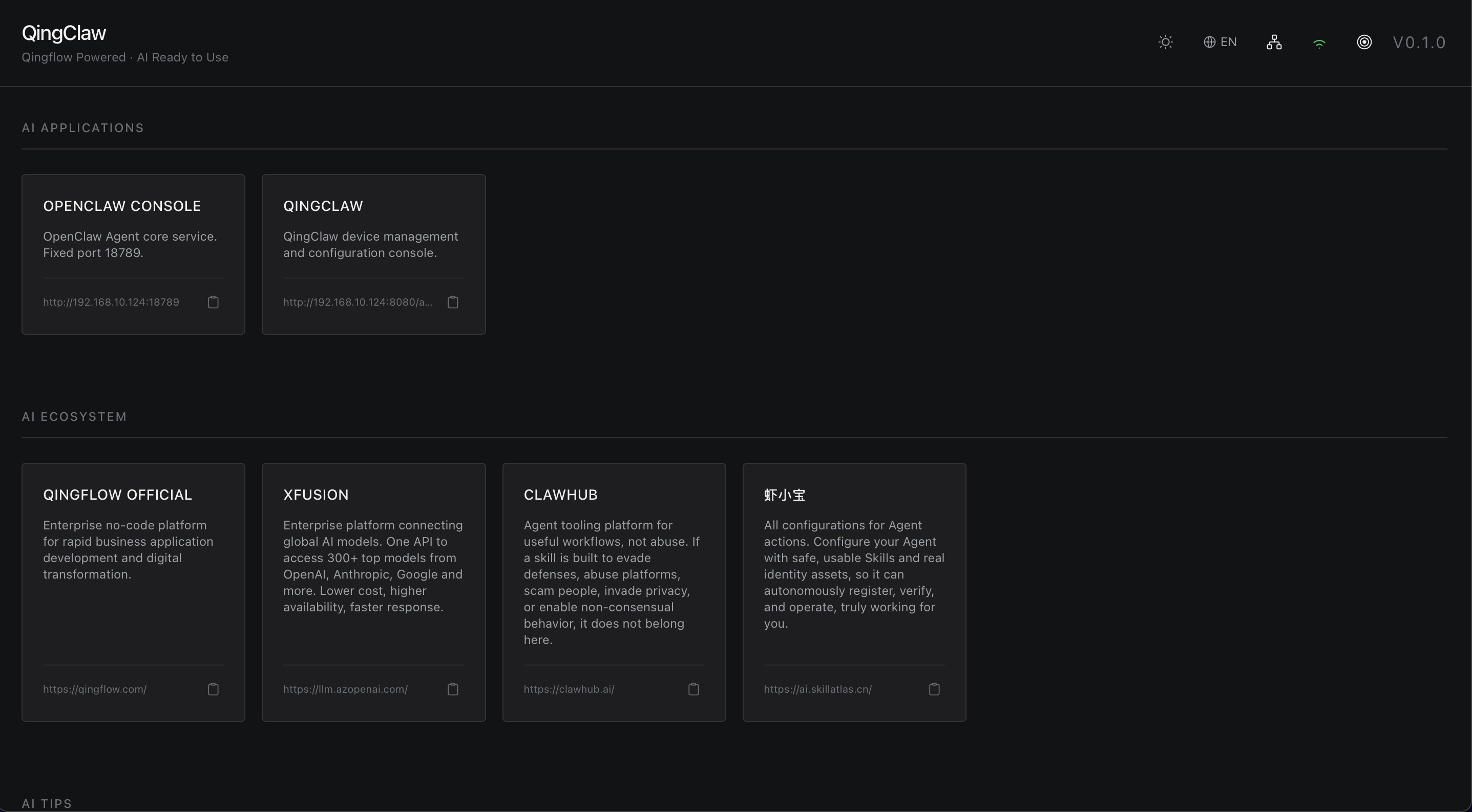The height and width of the screenshot is (812, 1472).
Task: Open the https://ai.skillatlas.cn/ link
Action: (818, 689)
